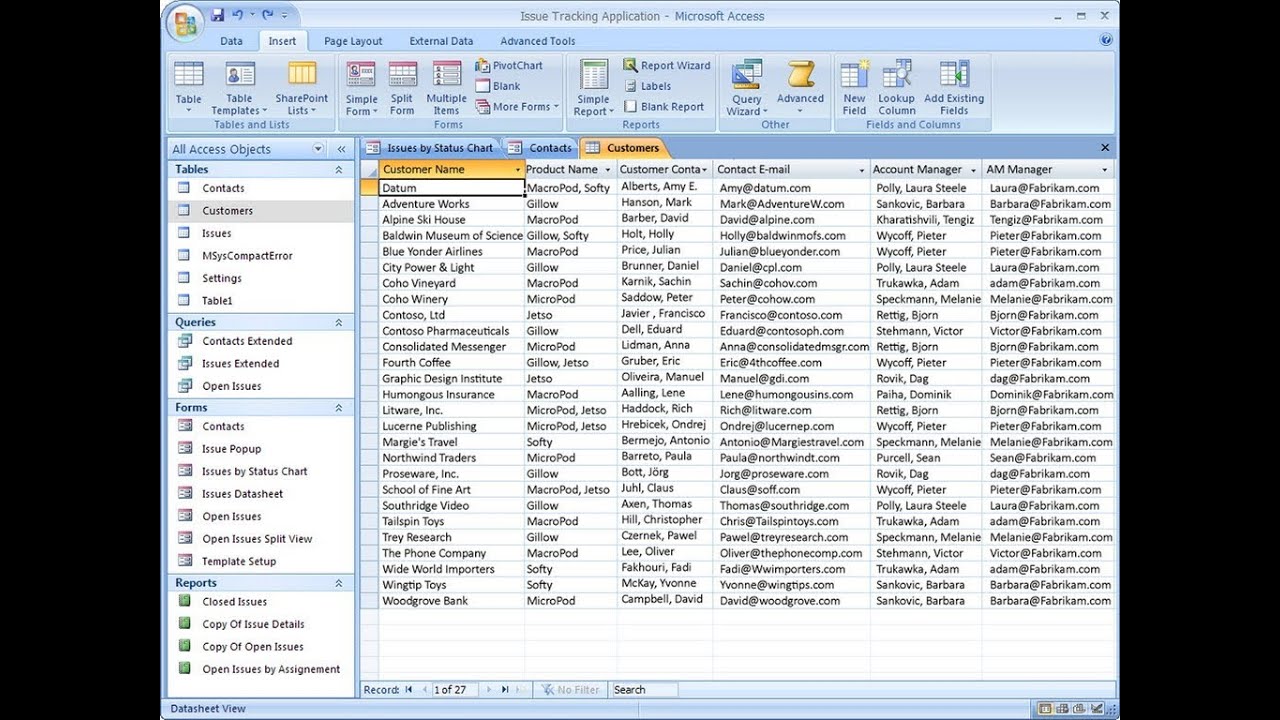Collapse the Reports group
The image size is (1280, 720).
coord(338,583)
